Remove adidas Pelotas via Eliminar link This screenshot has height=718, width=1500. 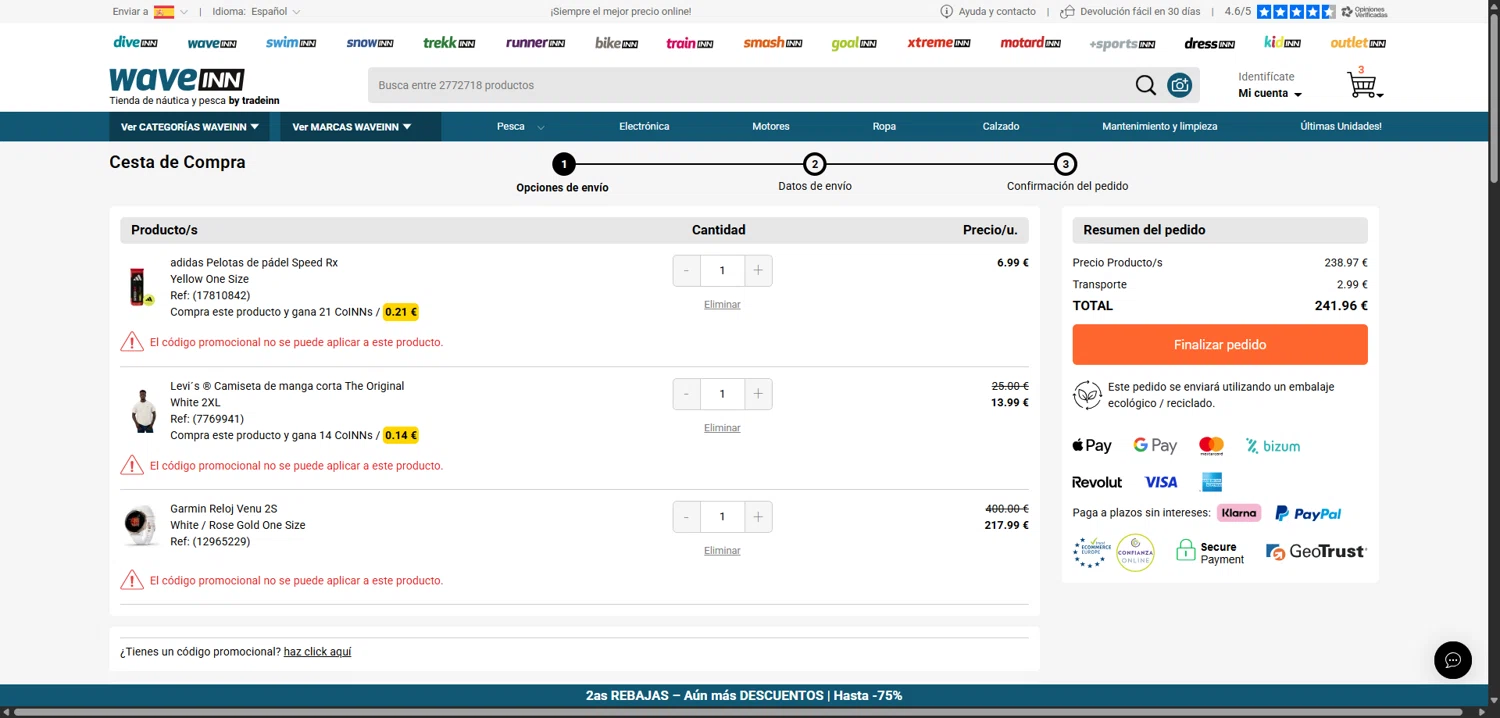point(722,304)
